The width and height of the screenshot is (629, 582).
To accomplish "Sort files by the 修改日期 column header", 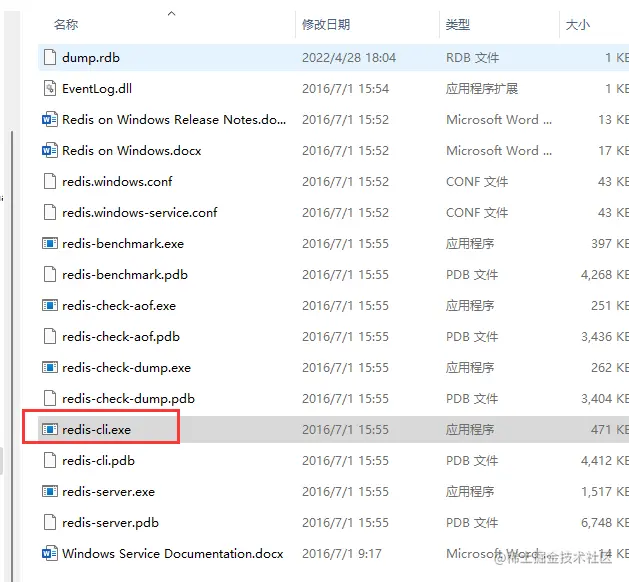I will pos(326,25).
